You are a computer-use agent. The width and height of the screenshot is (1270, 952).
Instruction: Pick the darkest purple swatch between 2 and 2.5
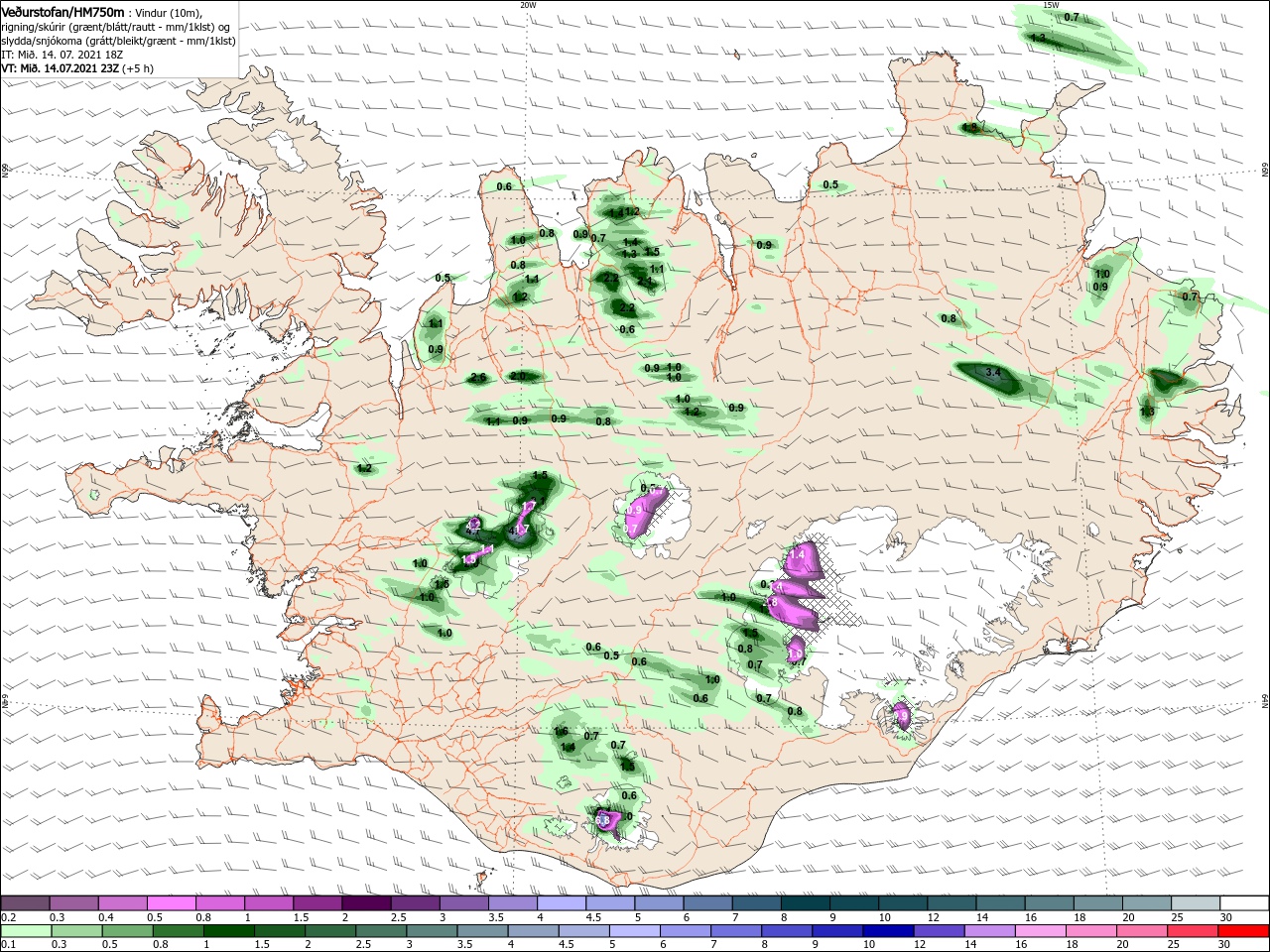click(x=366, y=903)
